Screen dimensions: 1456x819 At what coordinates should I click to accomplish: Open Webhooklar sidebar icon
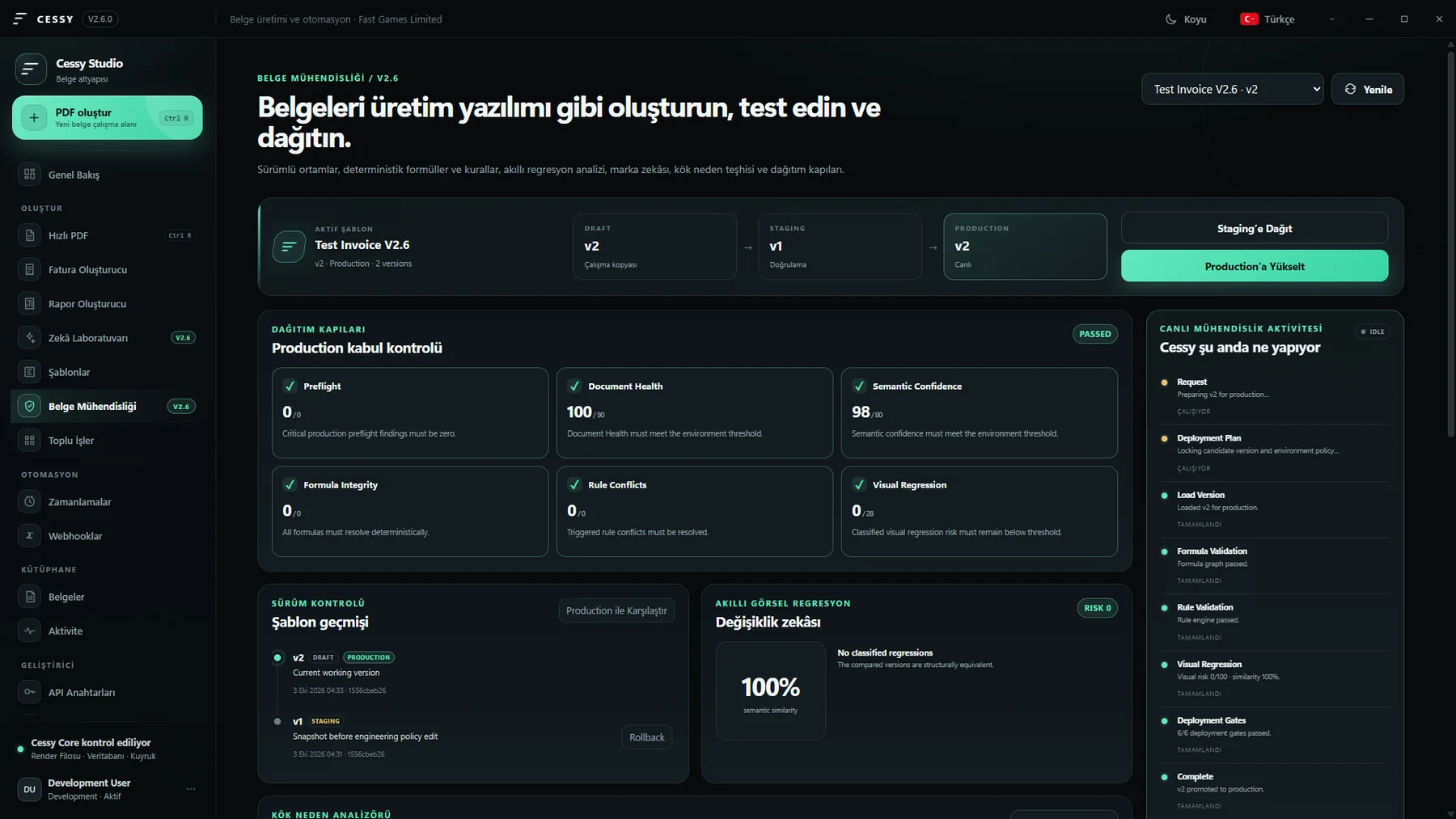[30, 536]
